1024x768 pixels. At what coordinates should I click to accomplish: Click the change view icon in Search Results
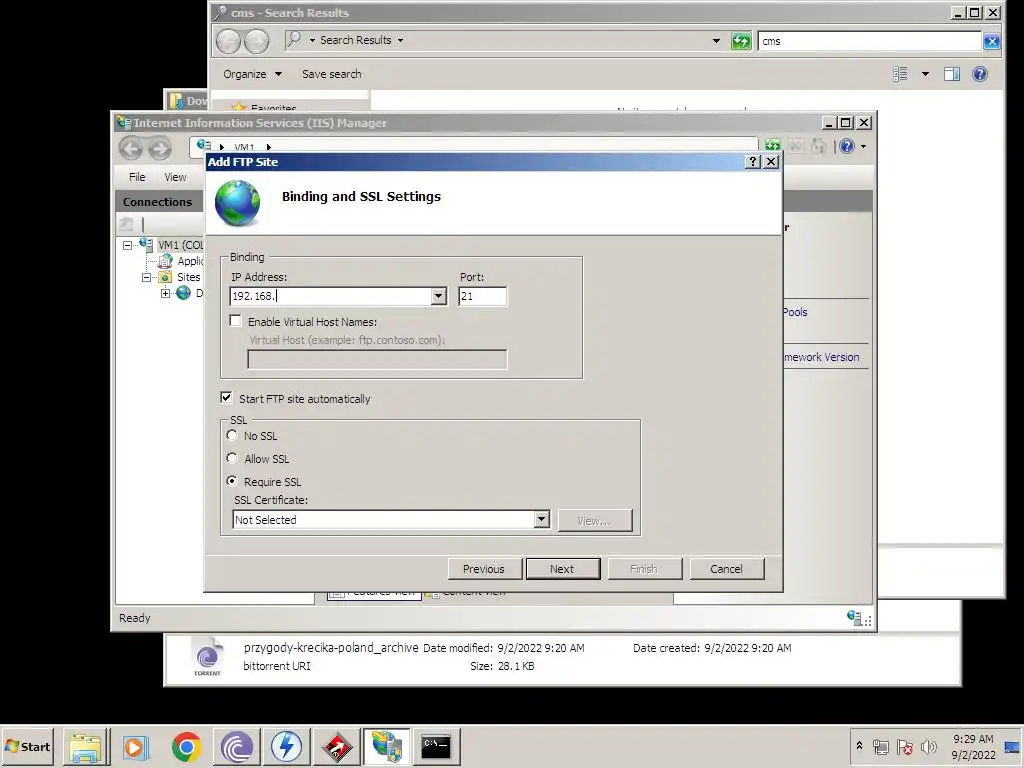[x=901, y=74]
